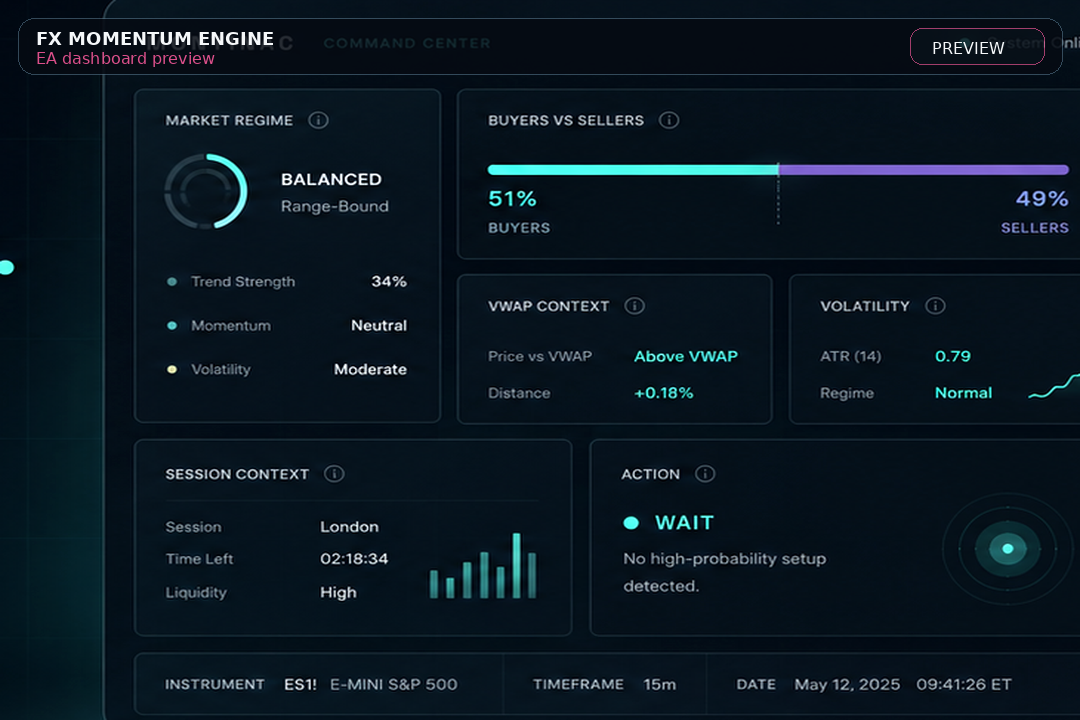Click the +0.18% distance value
This screenshot has height=720, width=1080.
663,393
